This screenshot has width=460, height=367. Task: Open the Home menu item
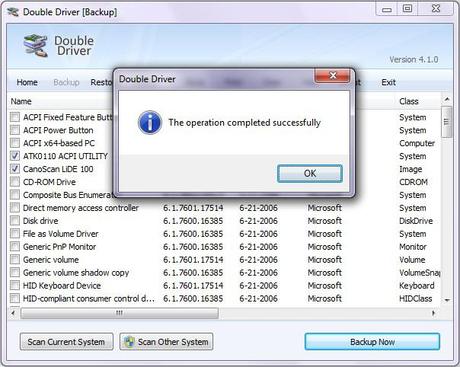(x=27, y=82)
